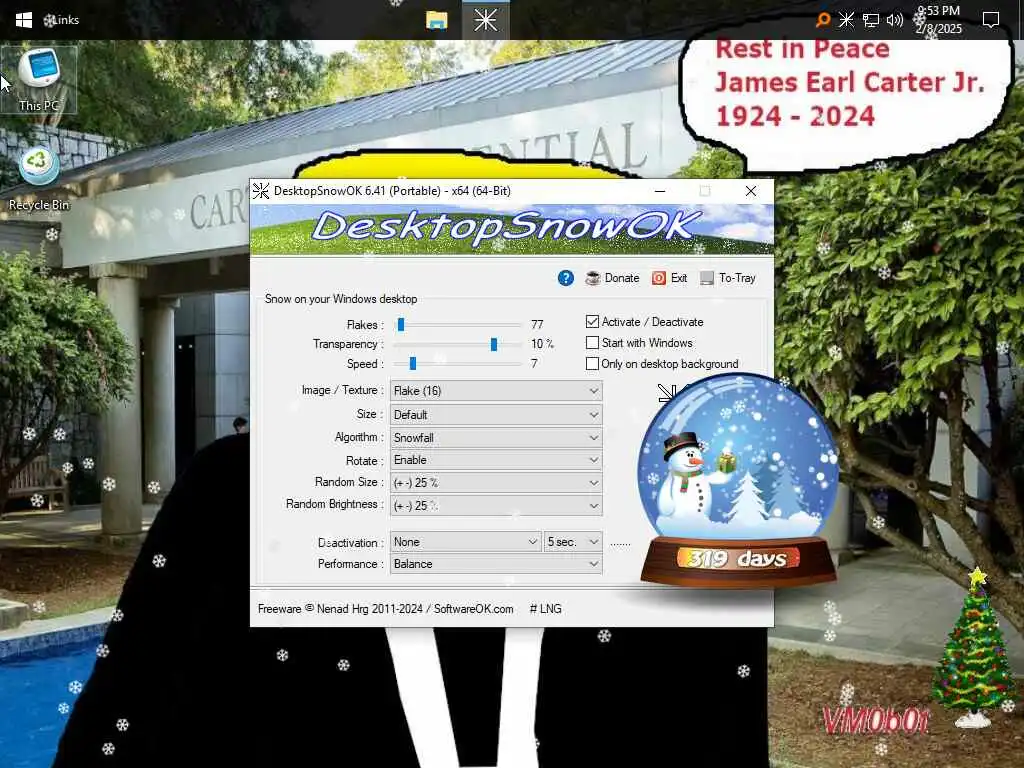Open the Algorithm dropdown showing Snowfall
This screenshot has width=1024, height=768.
click(496, 438)
